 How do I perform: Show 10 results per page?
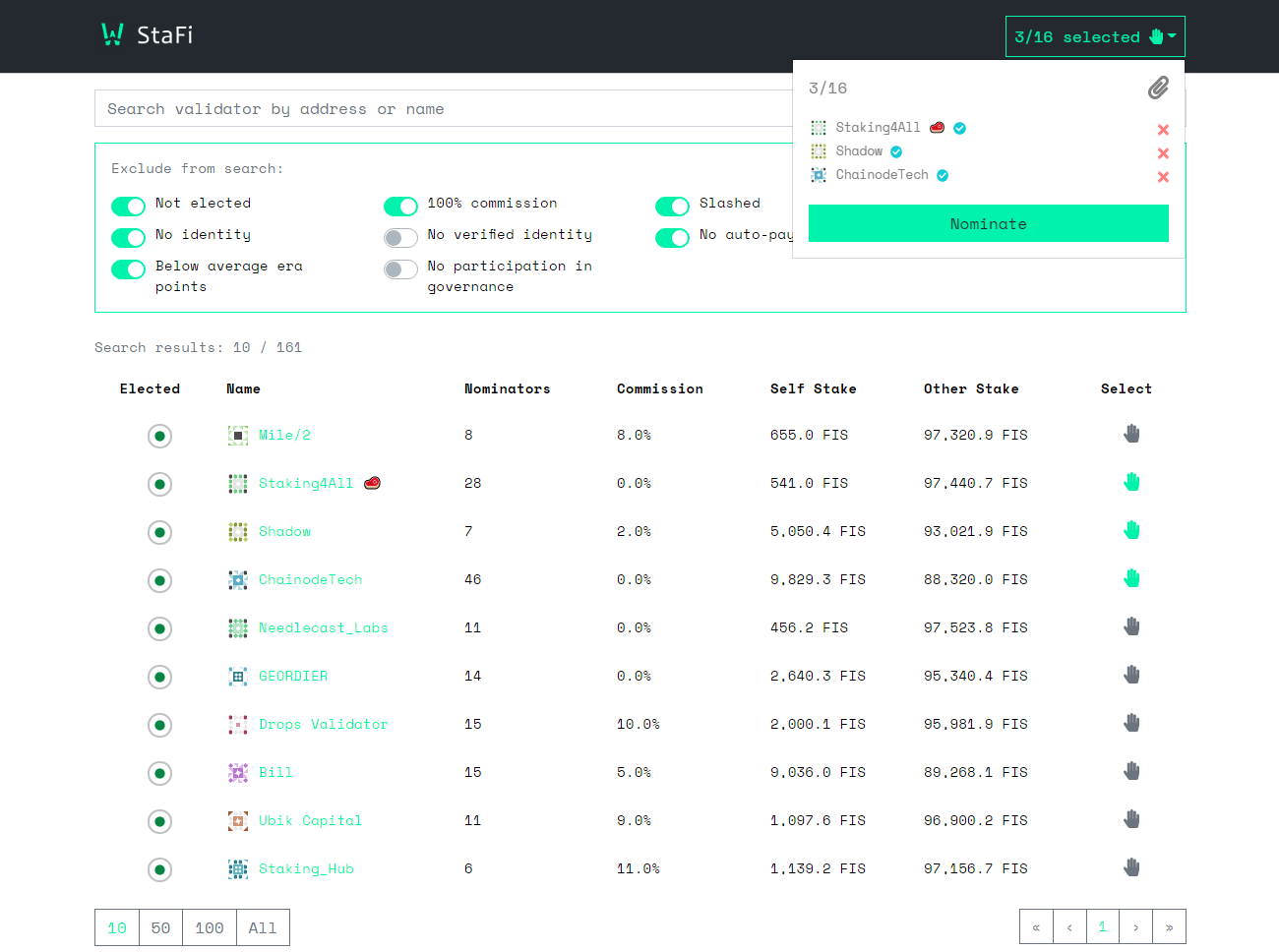click(x=117, y=927)
